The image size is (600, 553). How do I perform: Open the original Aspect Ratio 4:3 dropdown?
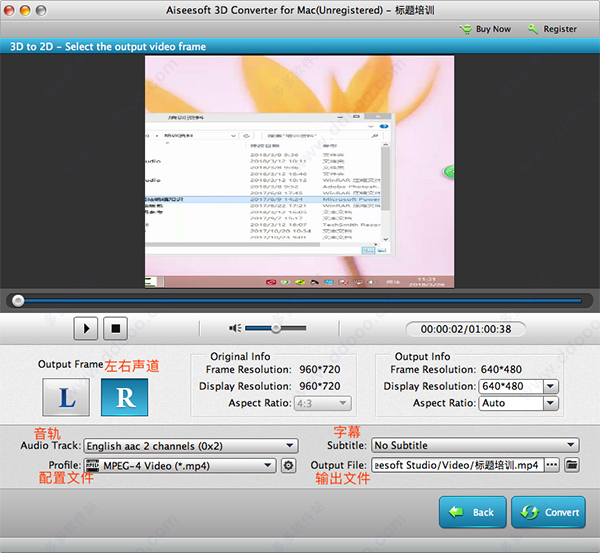(323, 403)
